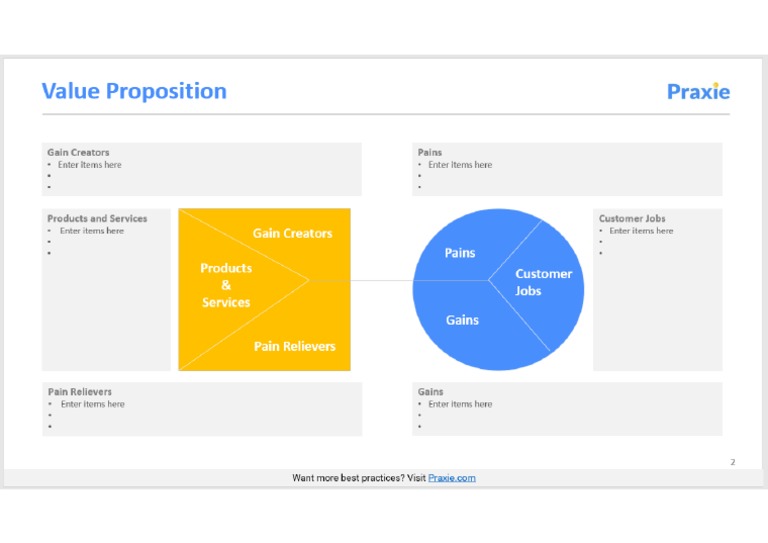Click the Gains segment of blue circle
Screen dimensions: 768x543
[462, 320]
